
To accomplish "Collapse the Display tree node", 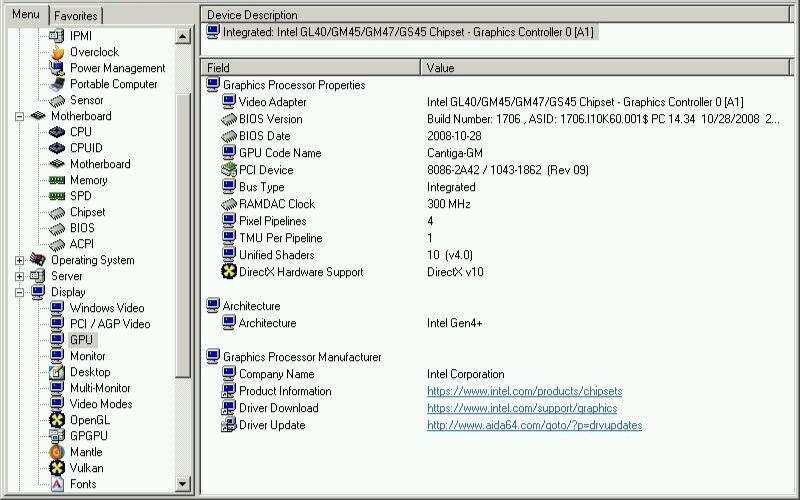I will click(19, 292).
